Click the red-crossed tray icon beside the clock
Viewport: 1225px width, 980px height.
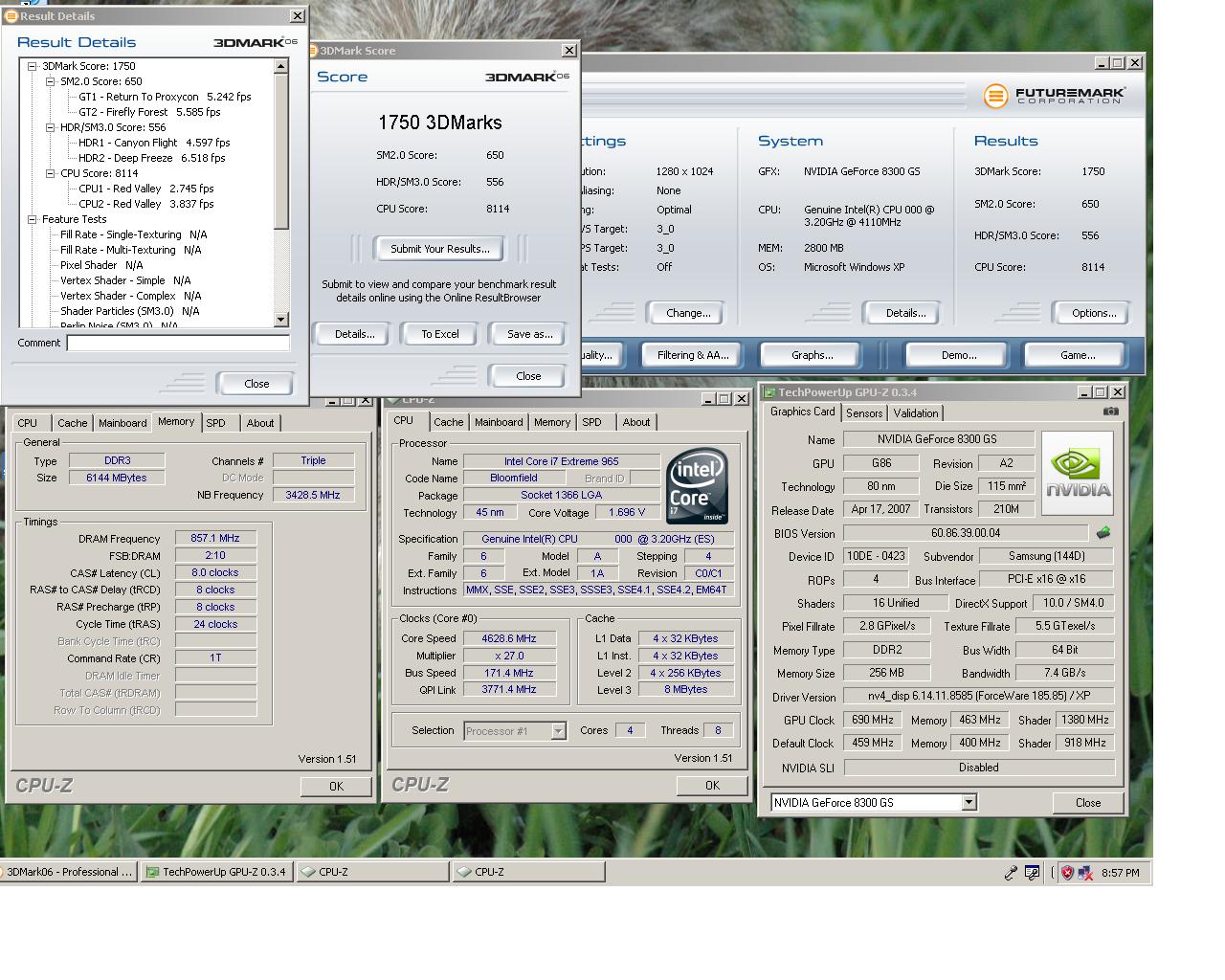(1085, 872)
